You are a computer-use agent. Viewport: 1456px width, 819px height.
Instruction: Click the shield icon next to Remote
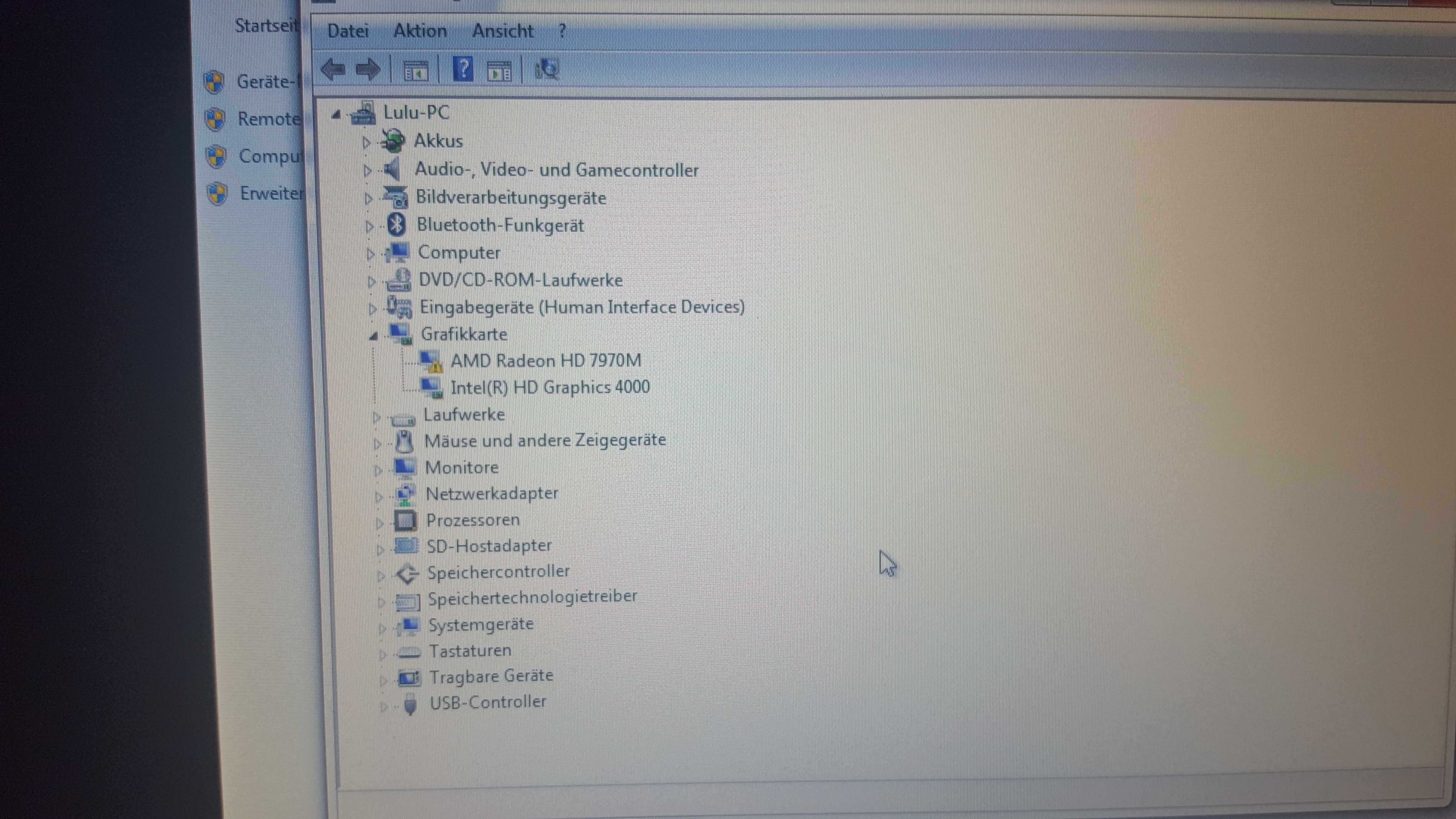[215, 119]
